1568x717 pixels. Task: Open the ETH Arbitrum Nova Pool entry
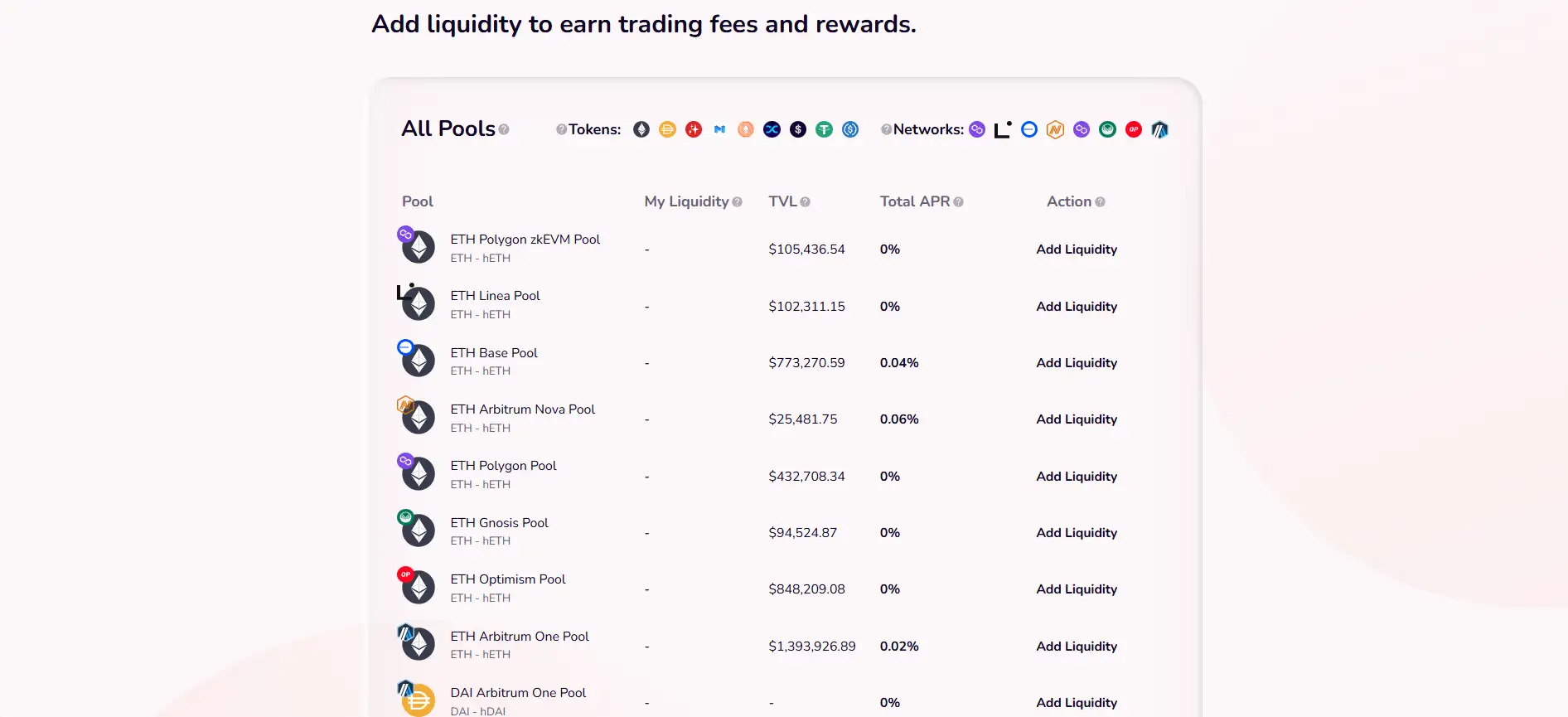(x=522, y=409)
